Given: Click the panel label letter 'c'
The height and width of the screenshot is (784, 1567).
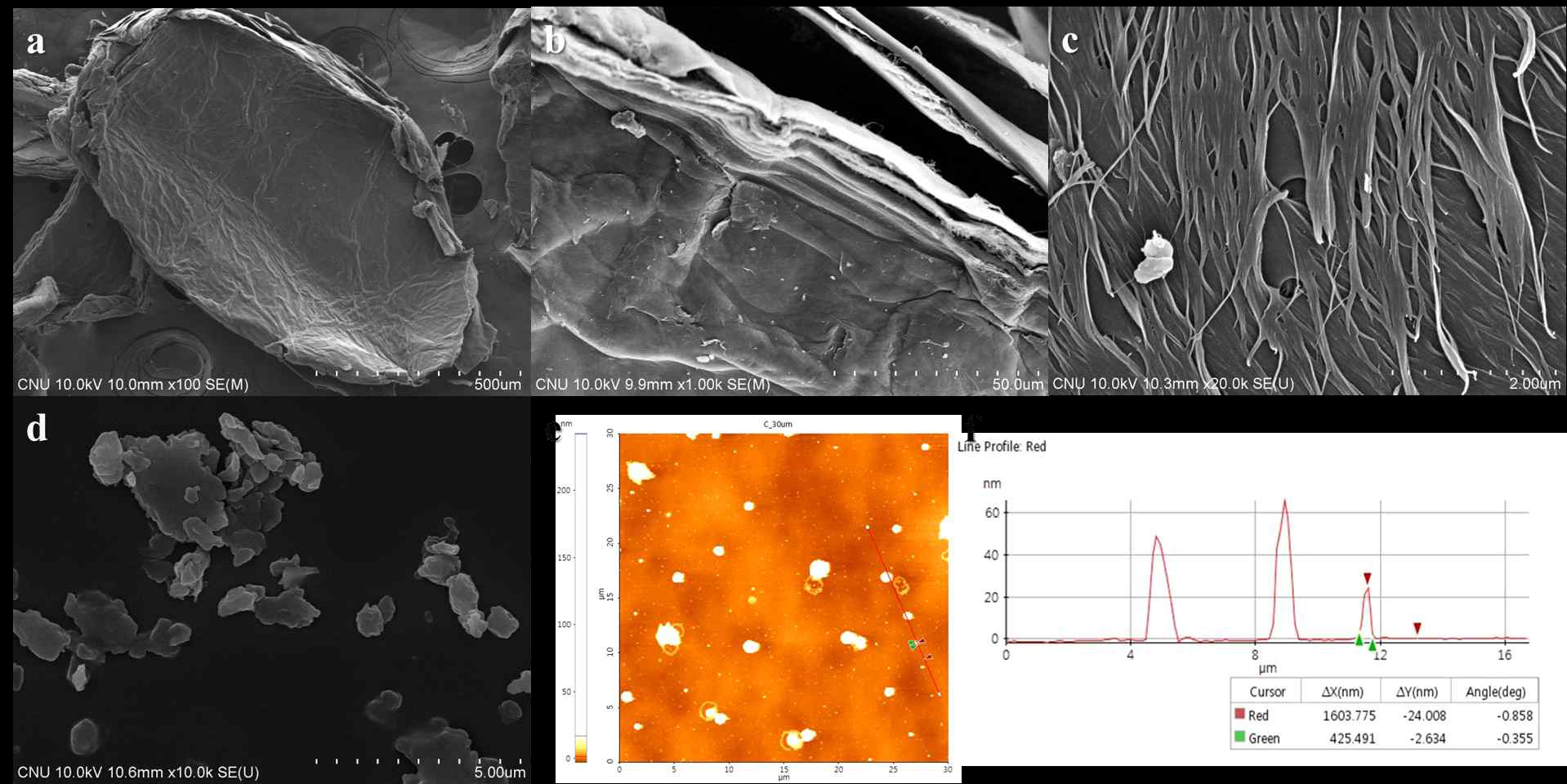Looking at the screenshot, I should [x=1069, y=41].
